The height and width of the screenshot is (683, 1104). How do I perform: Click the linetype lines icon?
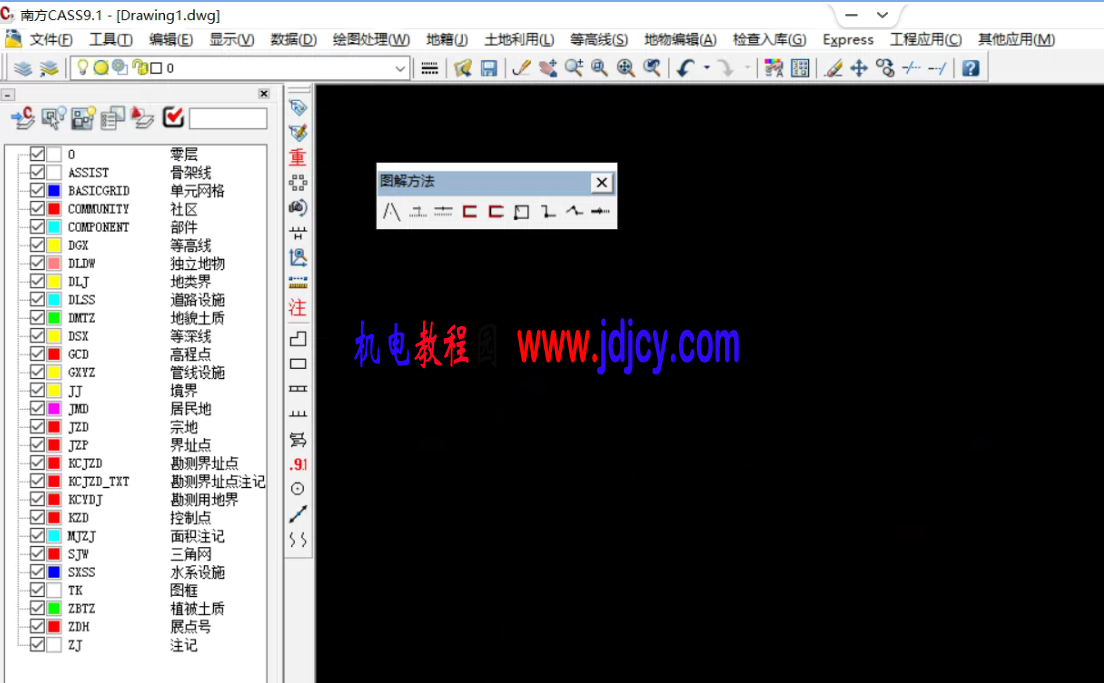tap(429, 68)
